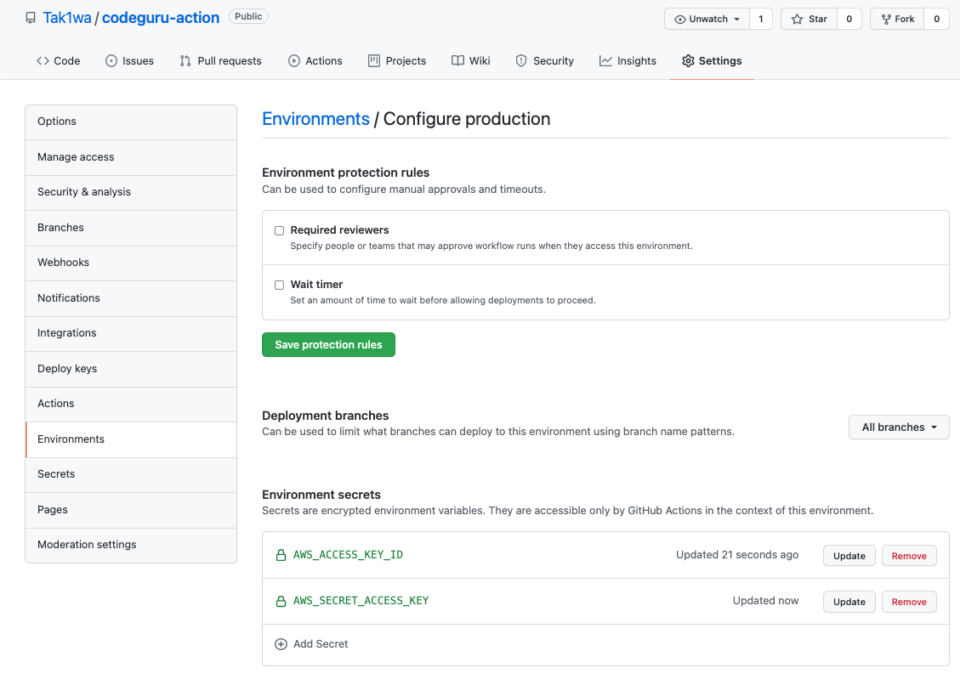The height and width of the screenshot is (685, 960).
Task: Select Secrets in the sidebar
Action: tap(55, 474)
